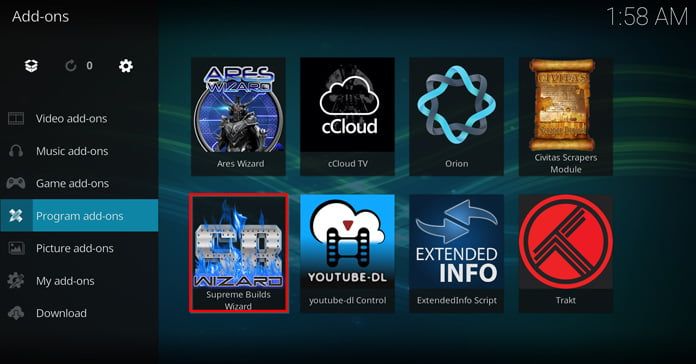Click the Download cloud icon

point(16,313)
